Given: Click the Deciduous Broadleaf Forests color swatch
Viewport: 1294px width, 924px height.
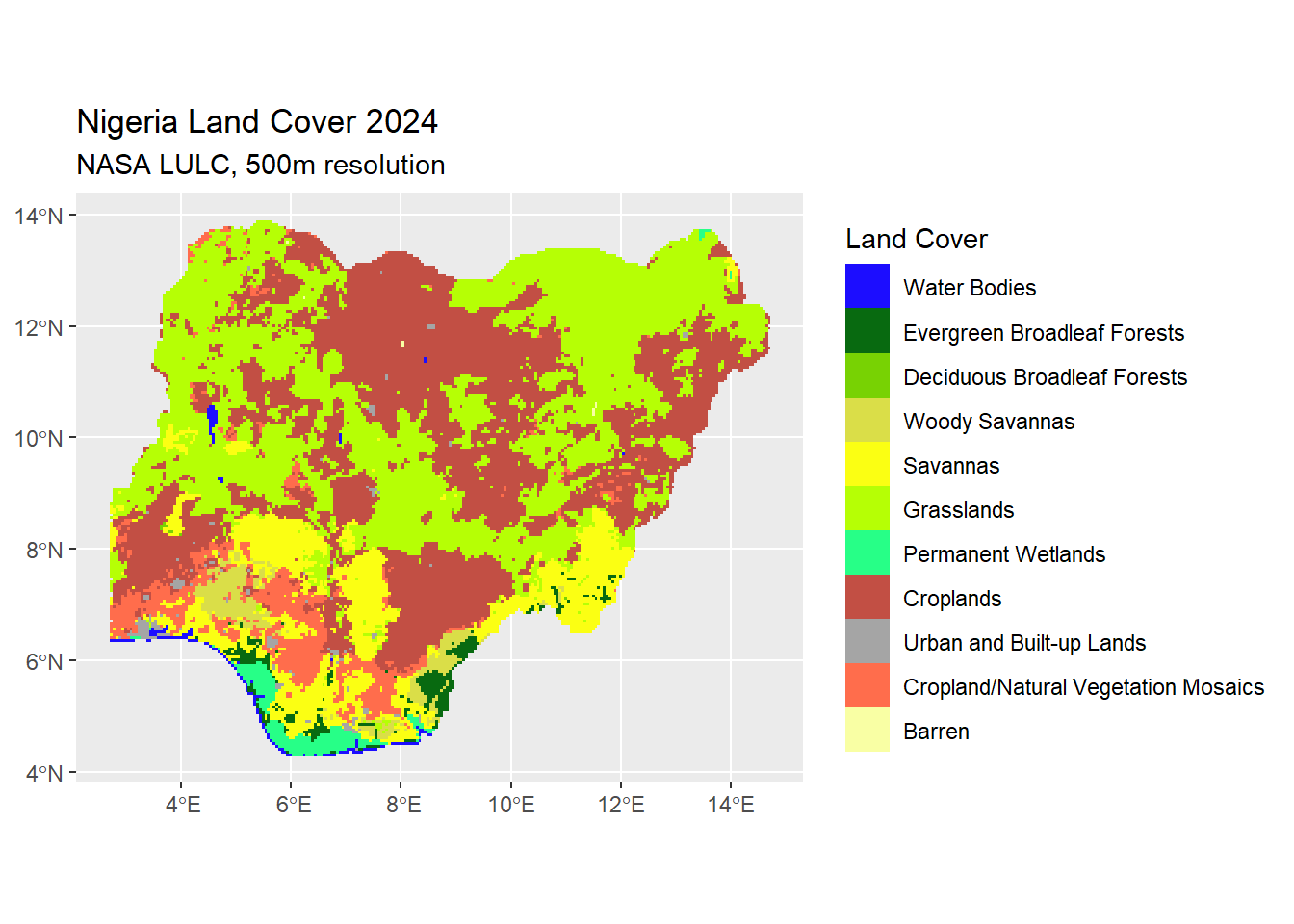Looking at the screenshot, I should [867, 375].
